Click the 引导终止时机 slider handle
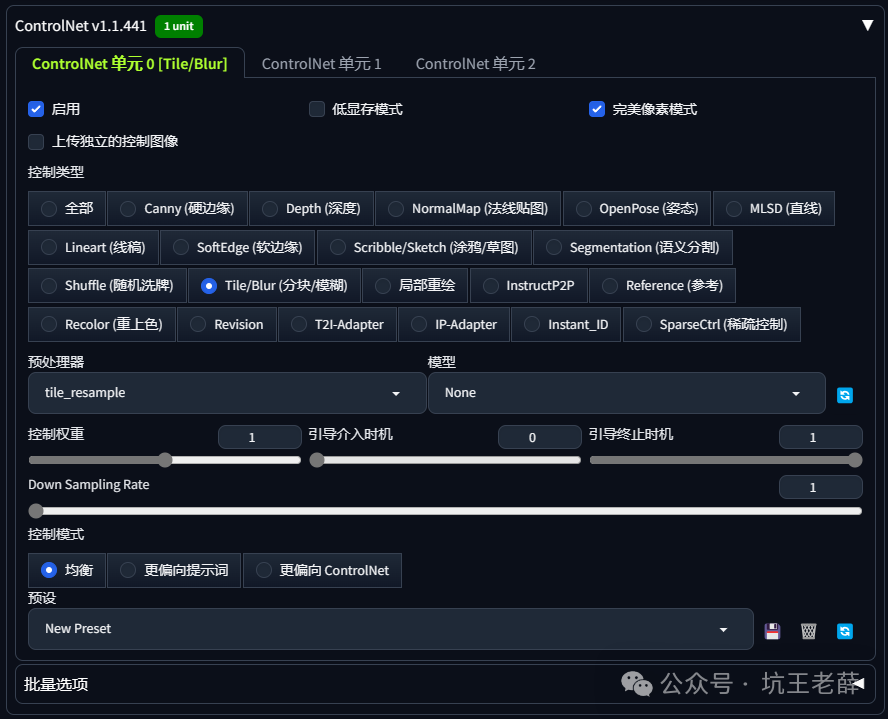This screenshot has width=888, height=719. [x=855, y=460]
